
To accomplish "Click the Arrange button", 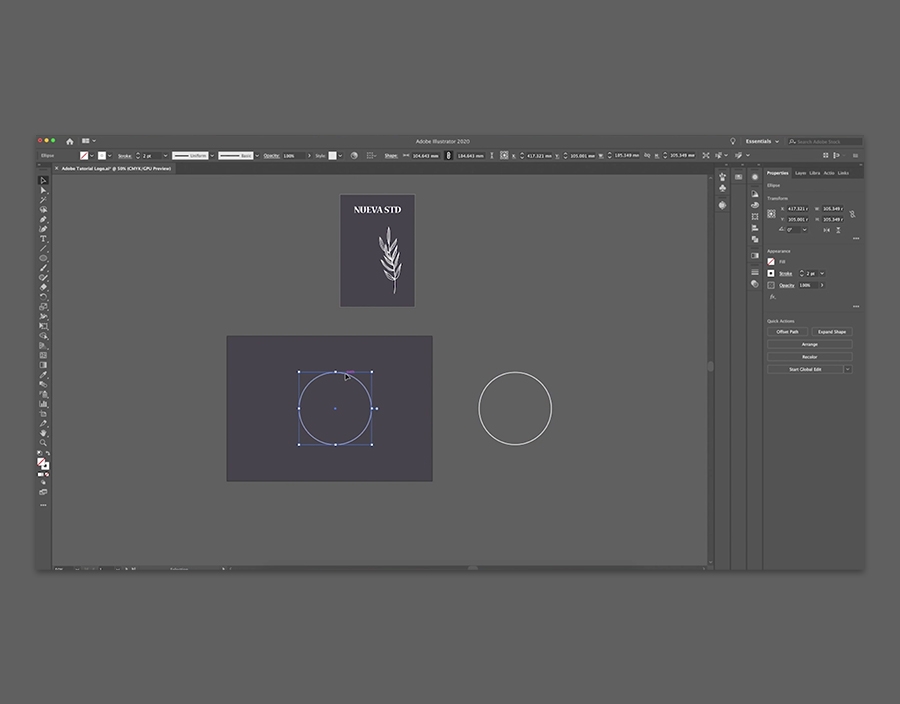I will coord(810,344).
